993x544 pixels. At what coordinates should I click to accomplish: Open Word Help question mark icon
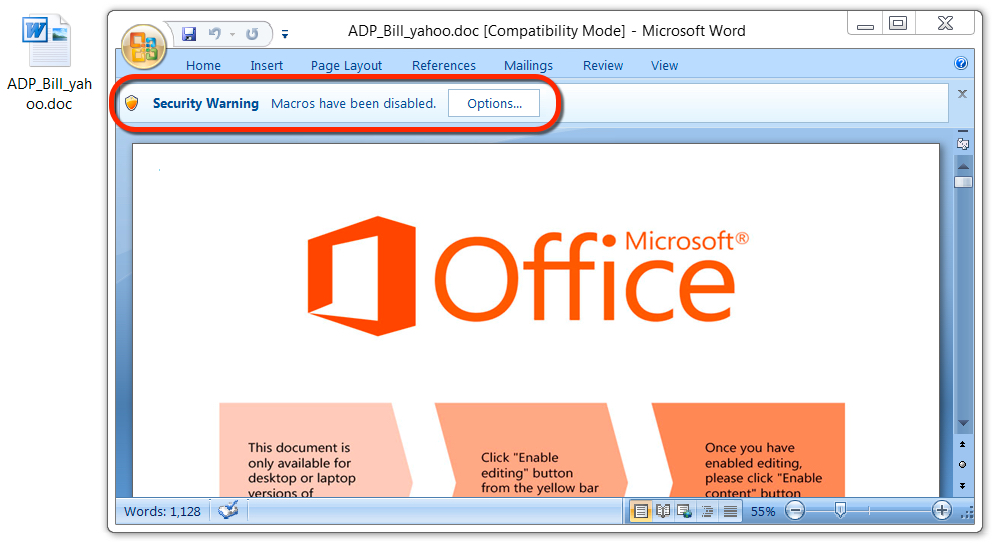(961, 63)
